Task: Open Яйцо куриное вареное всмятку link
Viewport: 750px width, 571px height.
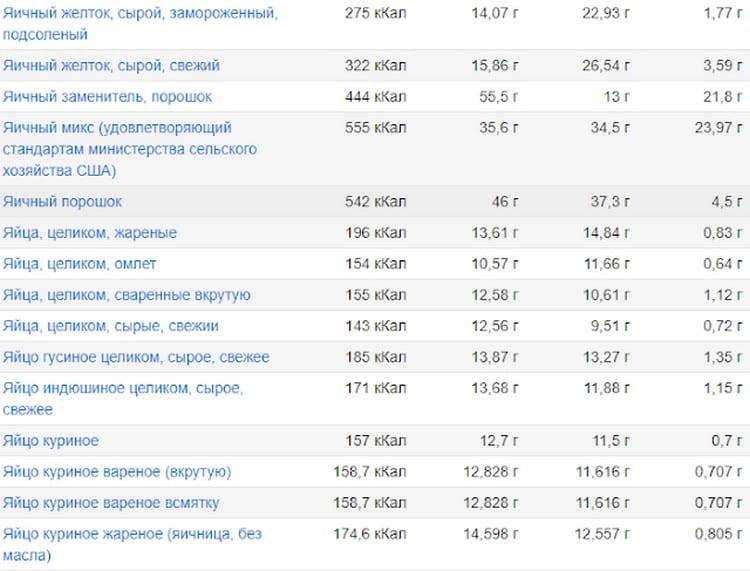Action: pos(111,503)
